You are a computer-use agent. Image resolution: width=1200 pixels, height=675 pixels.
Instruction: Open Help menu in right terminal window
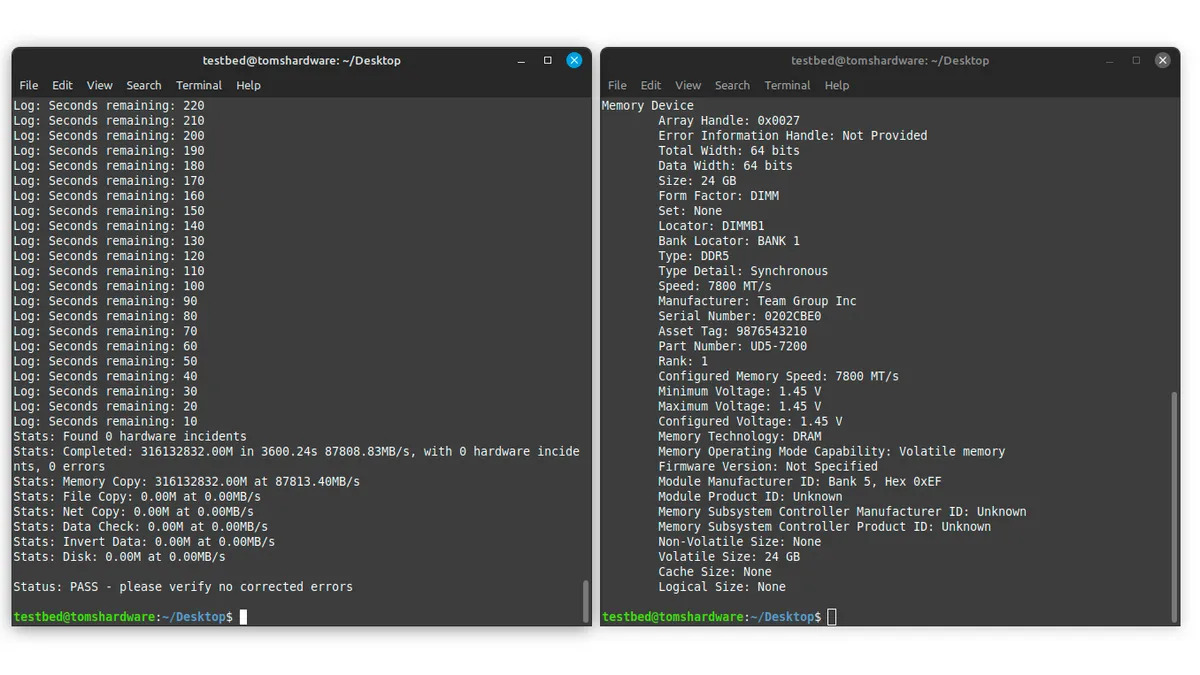(x=837, y=86)
